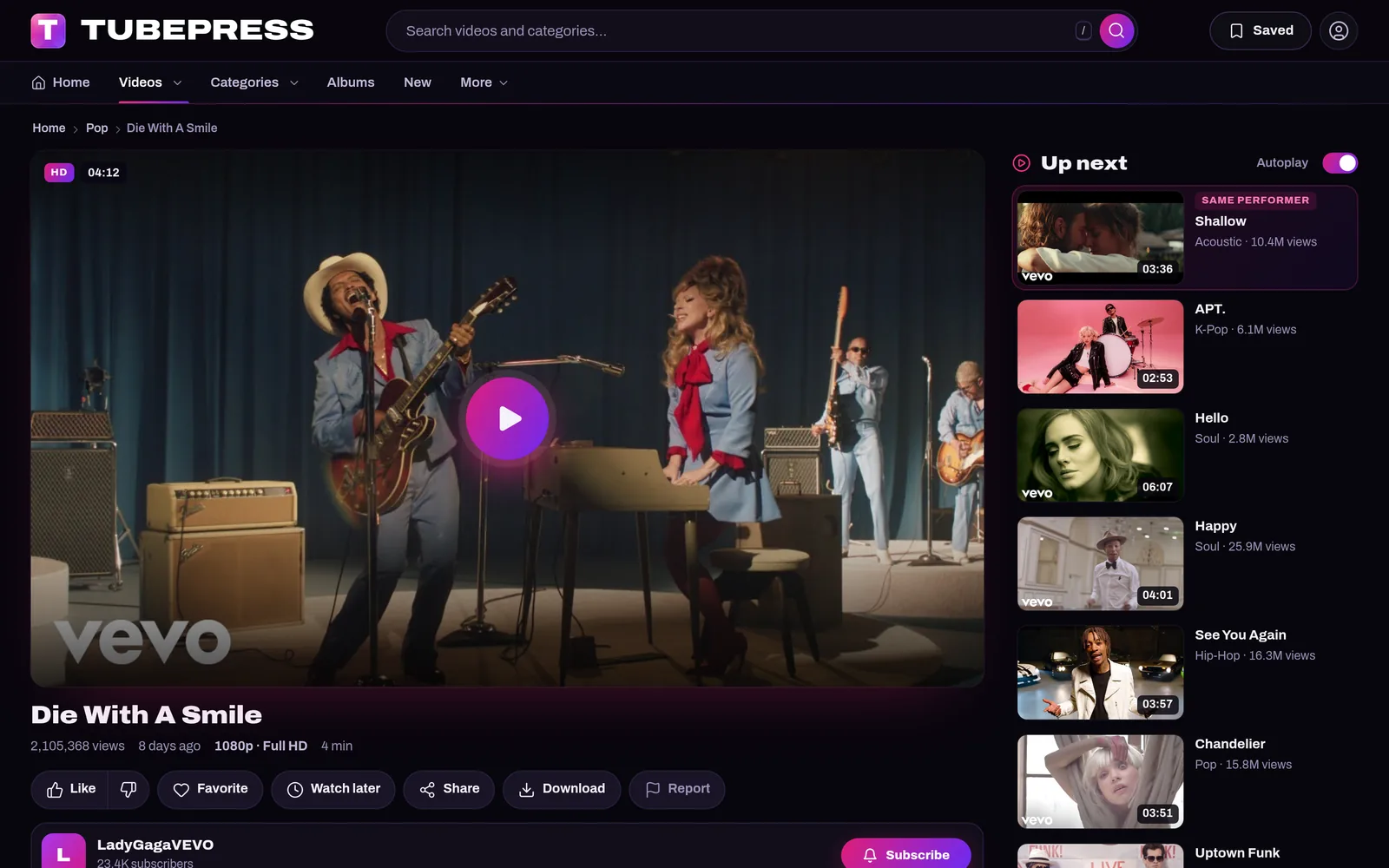The height and width of the screenshot is (868, 1389).
Task: Click the Up next play-circle icon
Action: [1022, 163]
